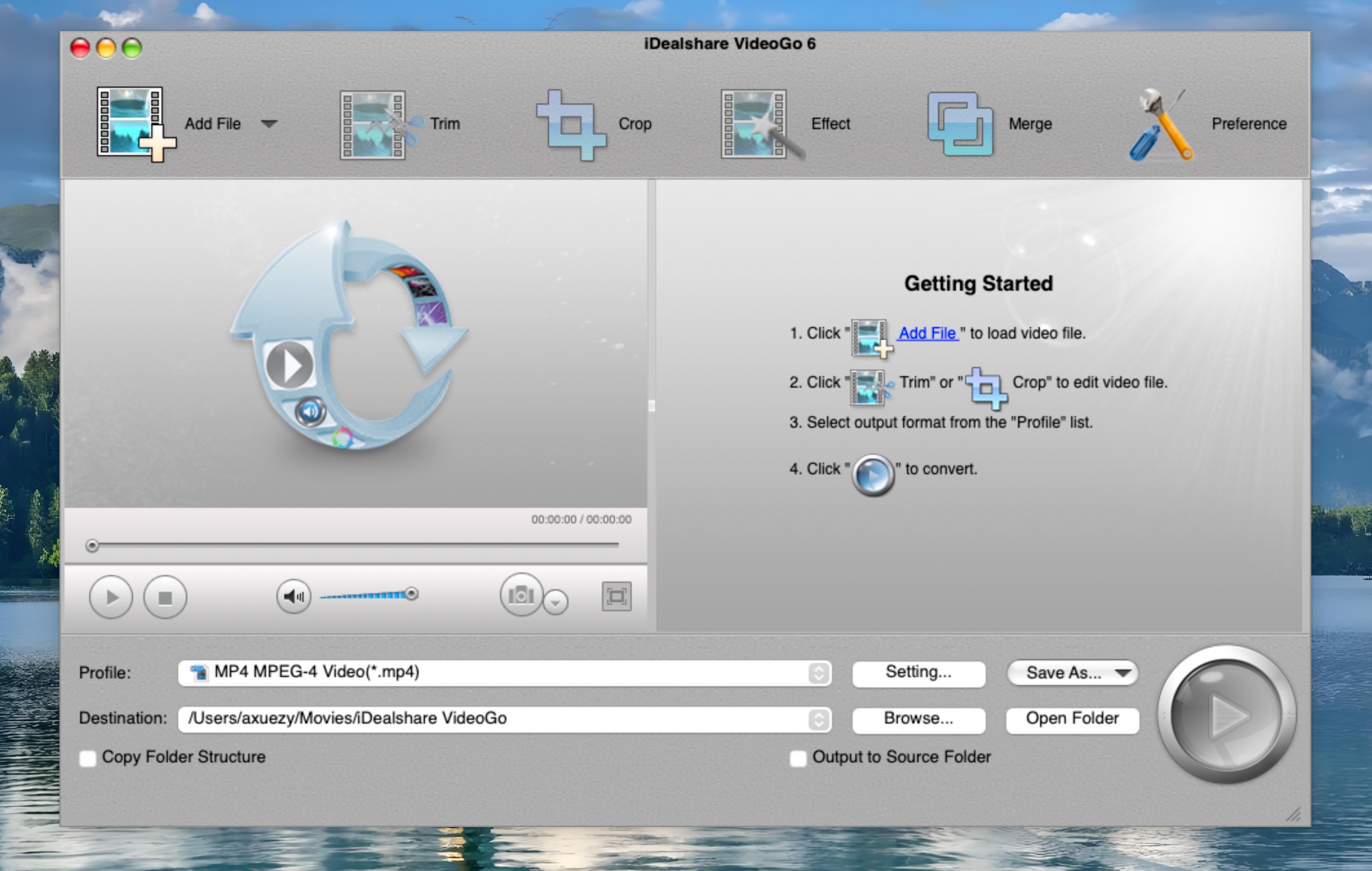Click the Add File filmstrip icon
Screen dimensions: 1372x871
136,123
